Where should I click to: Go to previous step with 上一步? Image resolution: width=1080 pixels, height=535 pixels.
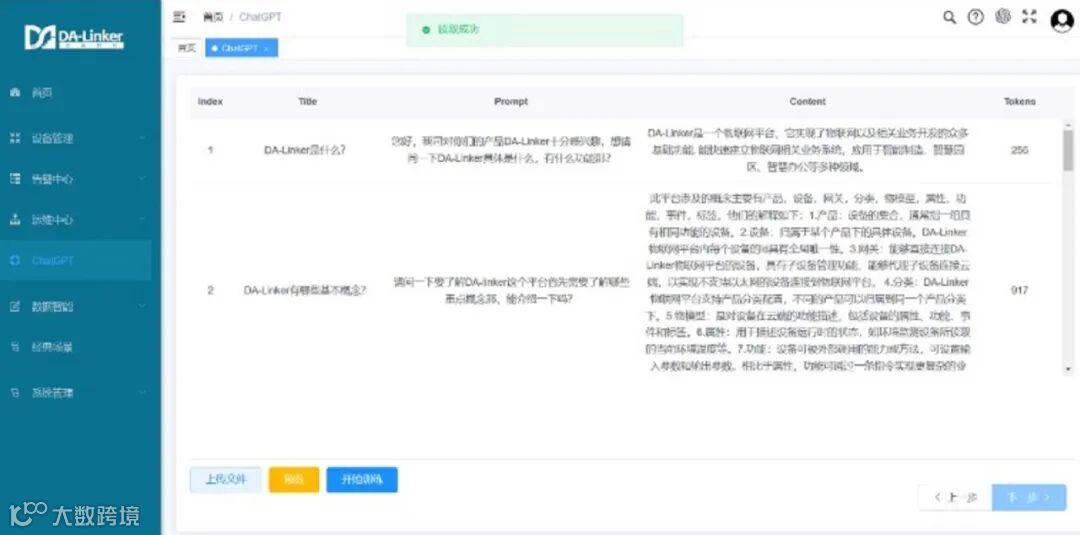[x=955, y=497]
